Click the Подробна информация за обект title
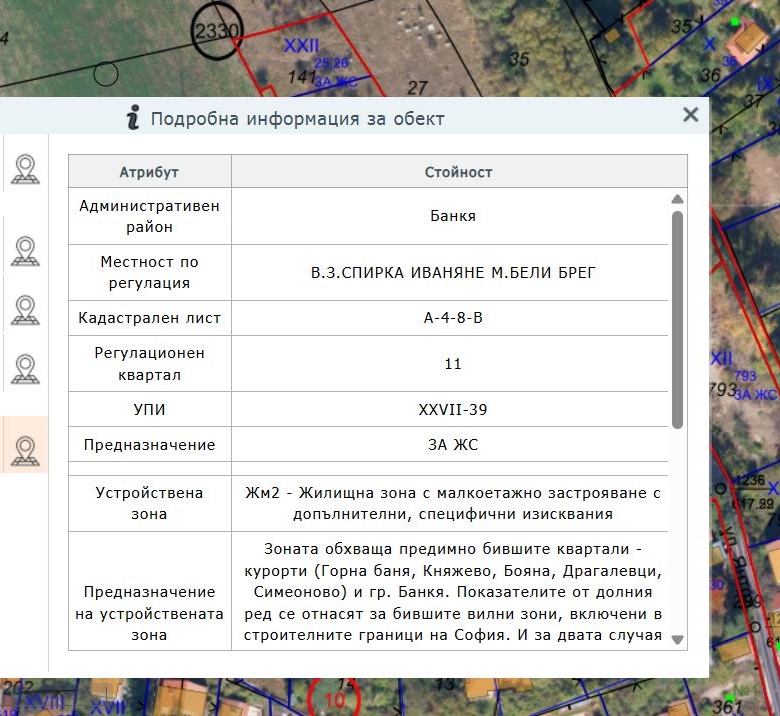 point(297,119)
